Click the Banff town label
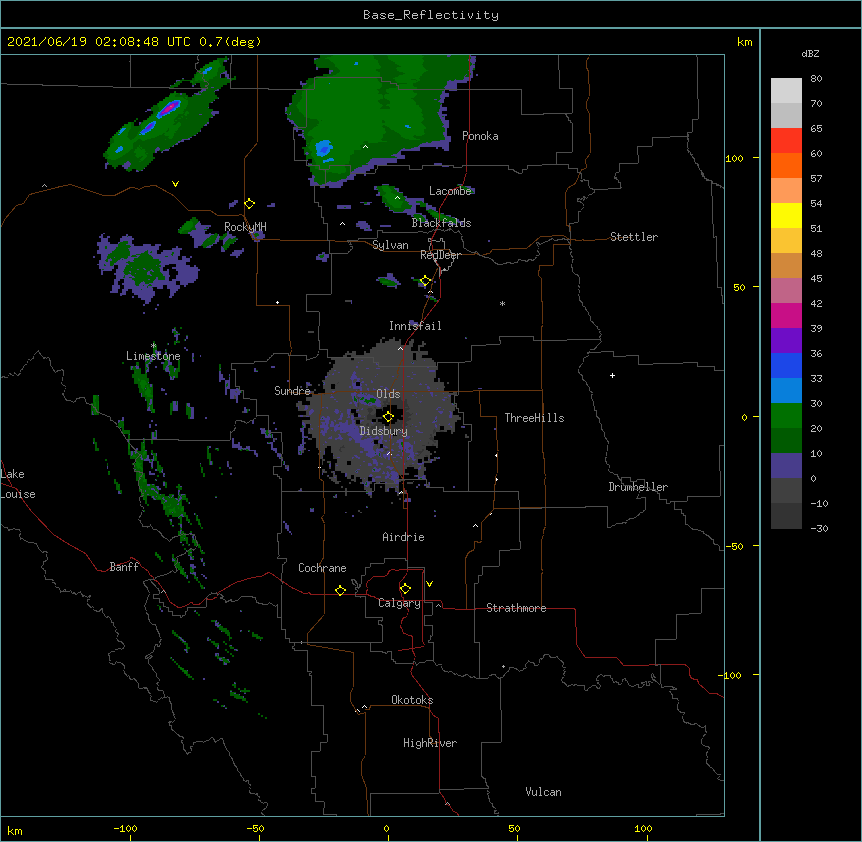 tap(124, 567)
